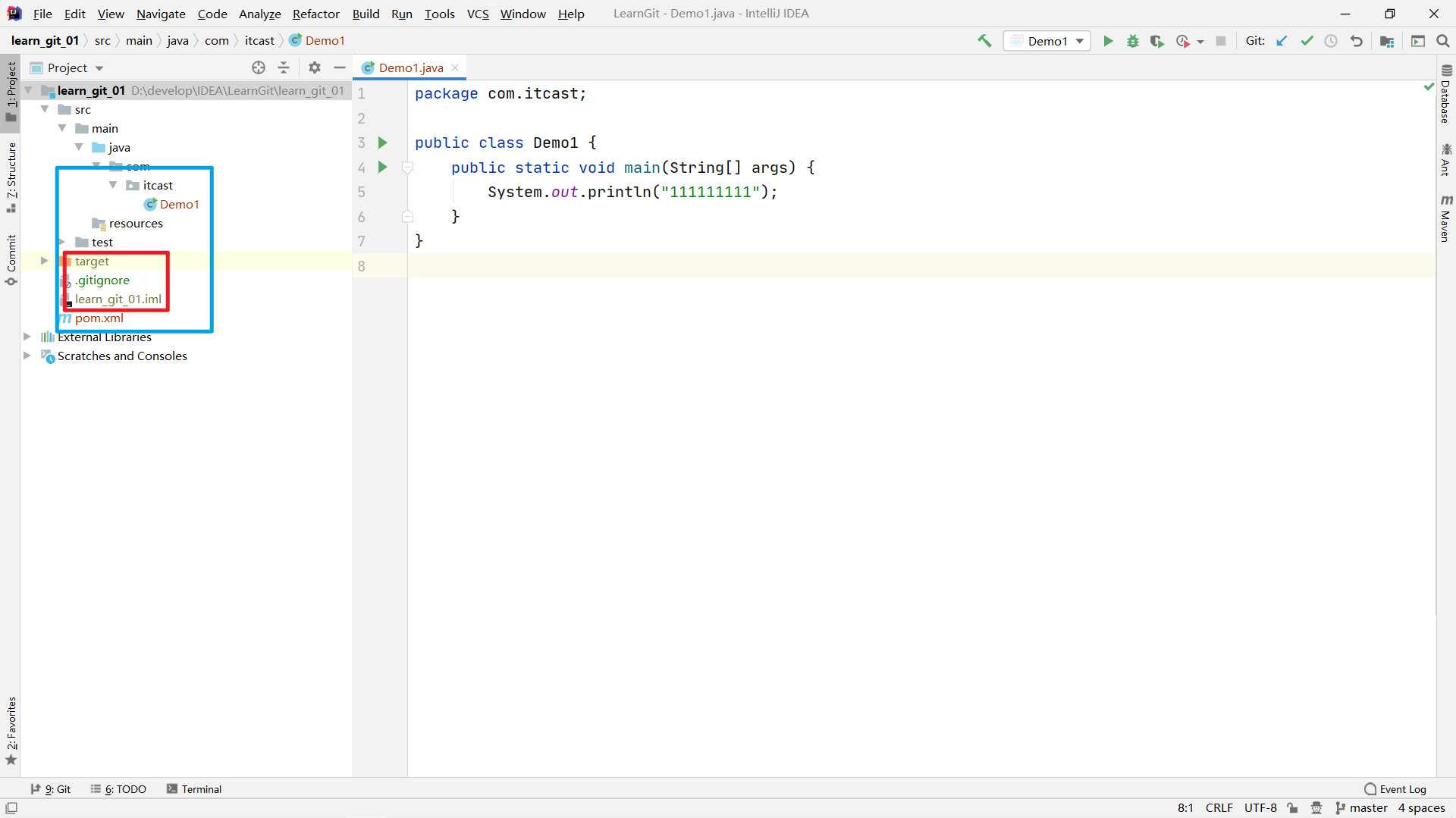The height and width of the screenshot is (818, 1456).
Task: Toggle the file read-only lock icon
Action: (1293, 808)
